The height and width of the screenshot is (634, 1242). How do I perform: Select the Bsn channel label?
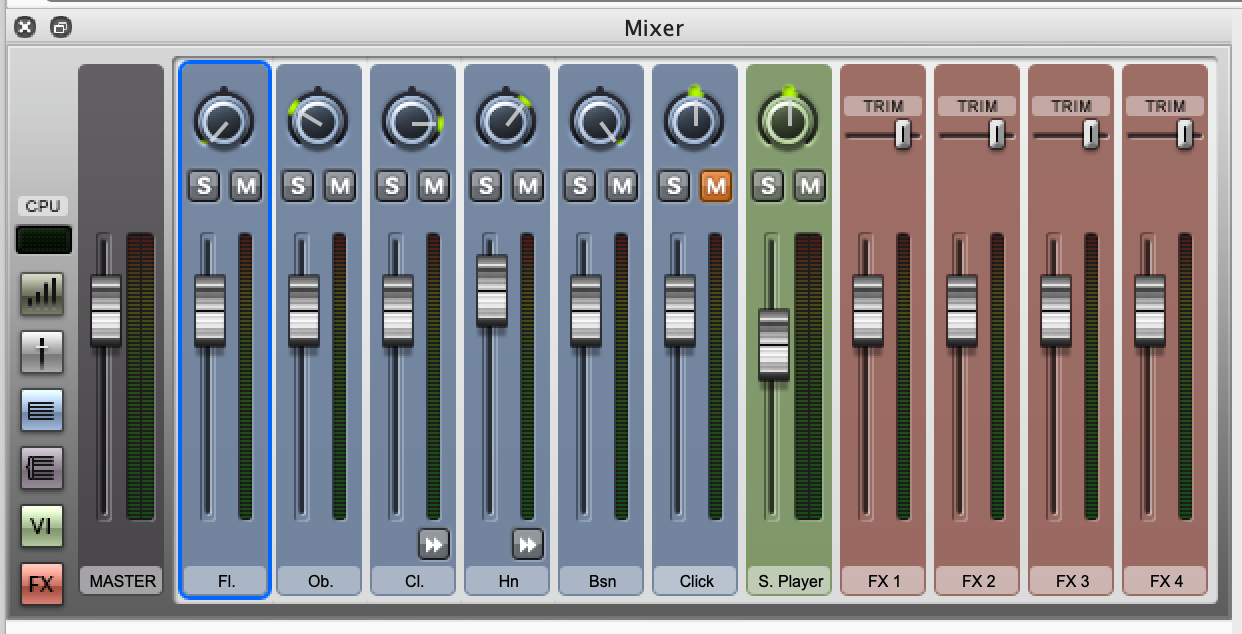602,581
